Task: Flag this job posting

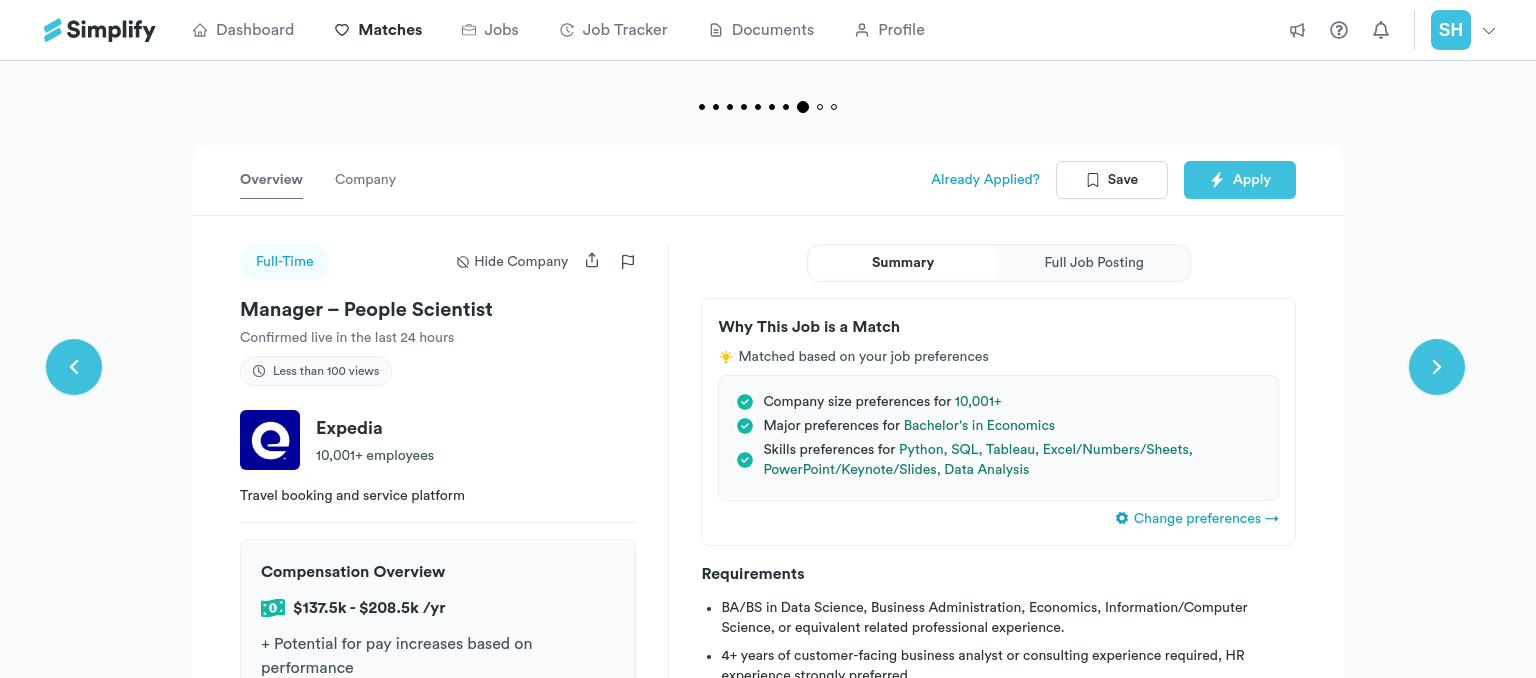Action: [x=628, y=262]
